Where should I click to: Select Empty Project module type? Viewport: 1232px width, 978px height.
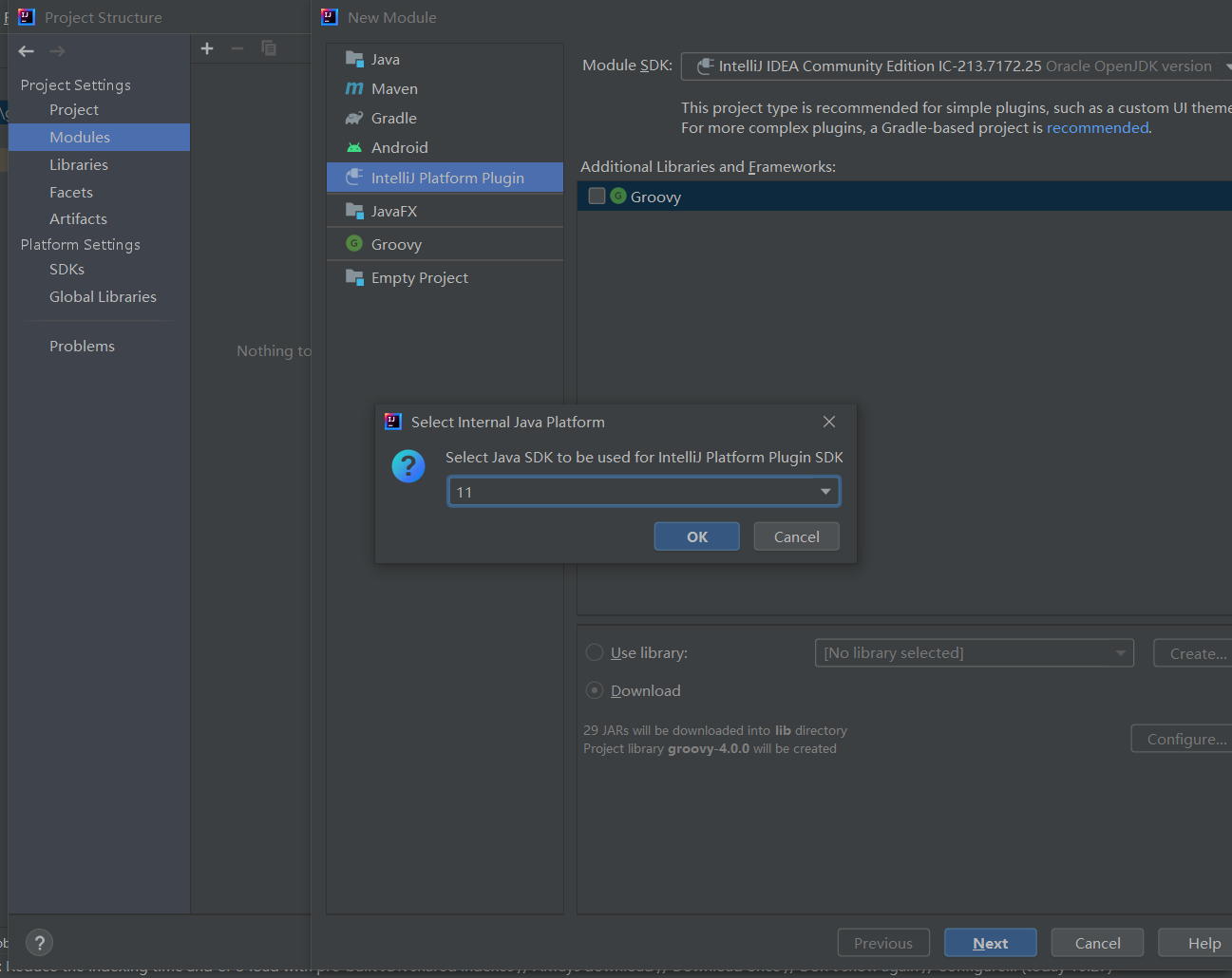click(419, 277)
